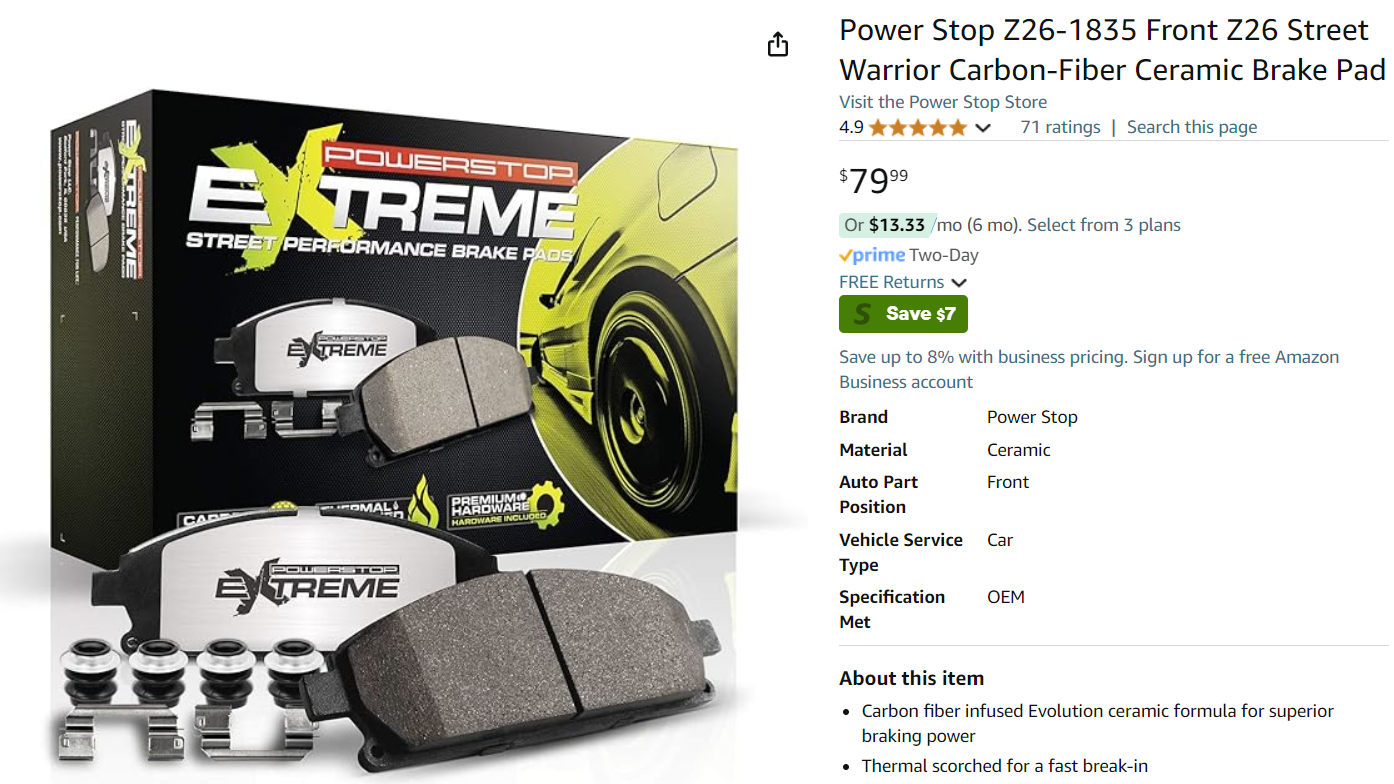The height and width of the screenshot is (784, 1394).
Task: Visit the Power Stop Store
Action: coord(943,102)
